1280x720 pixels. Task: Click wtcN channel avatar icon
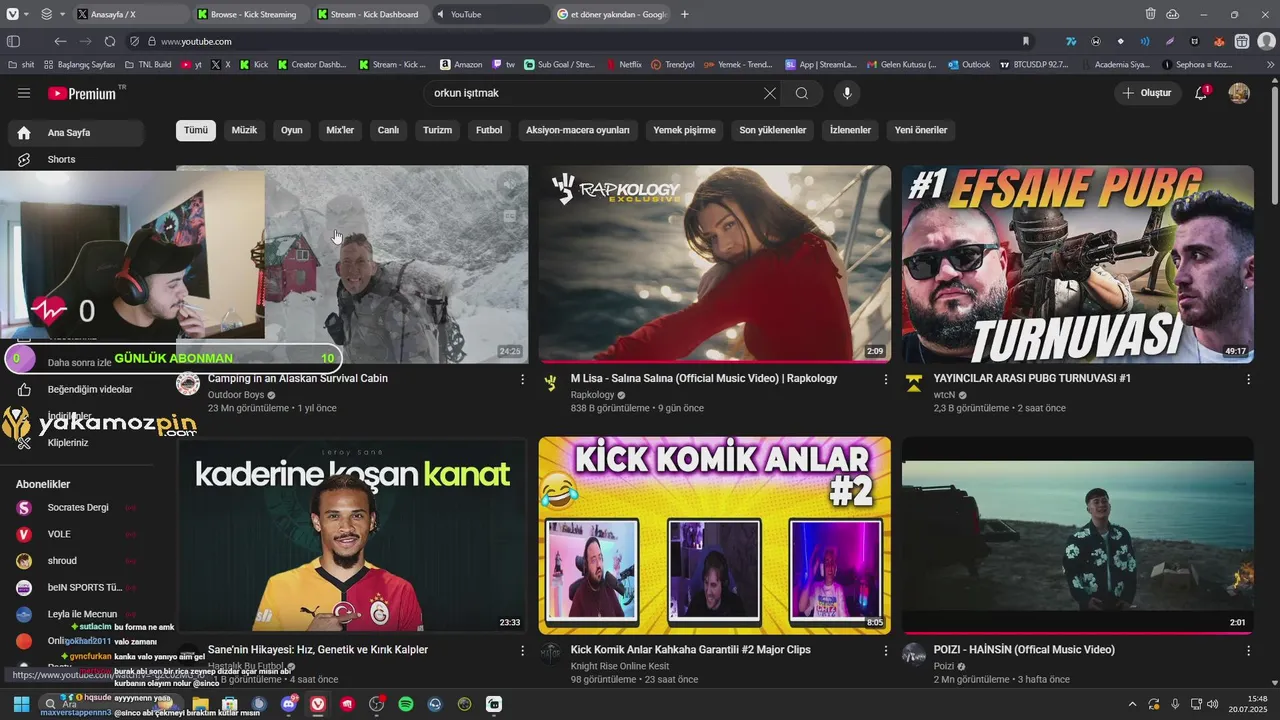tap(913, 383)
